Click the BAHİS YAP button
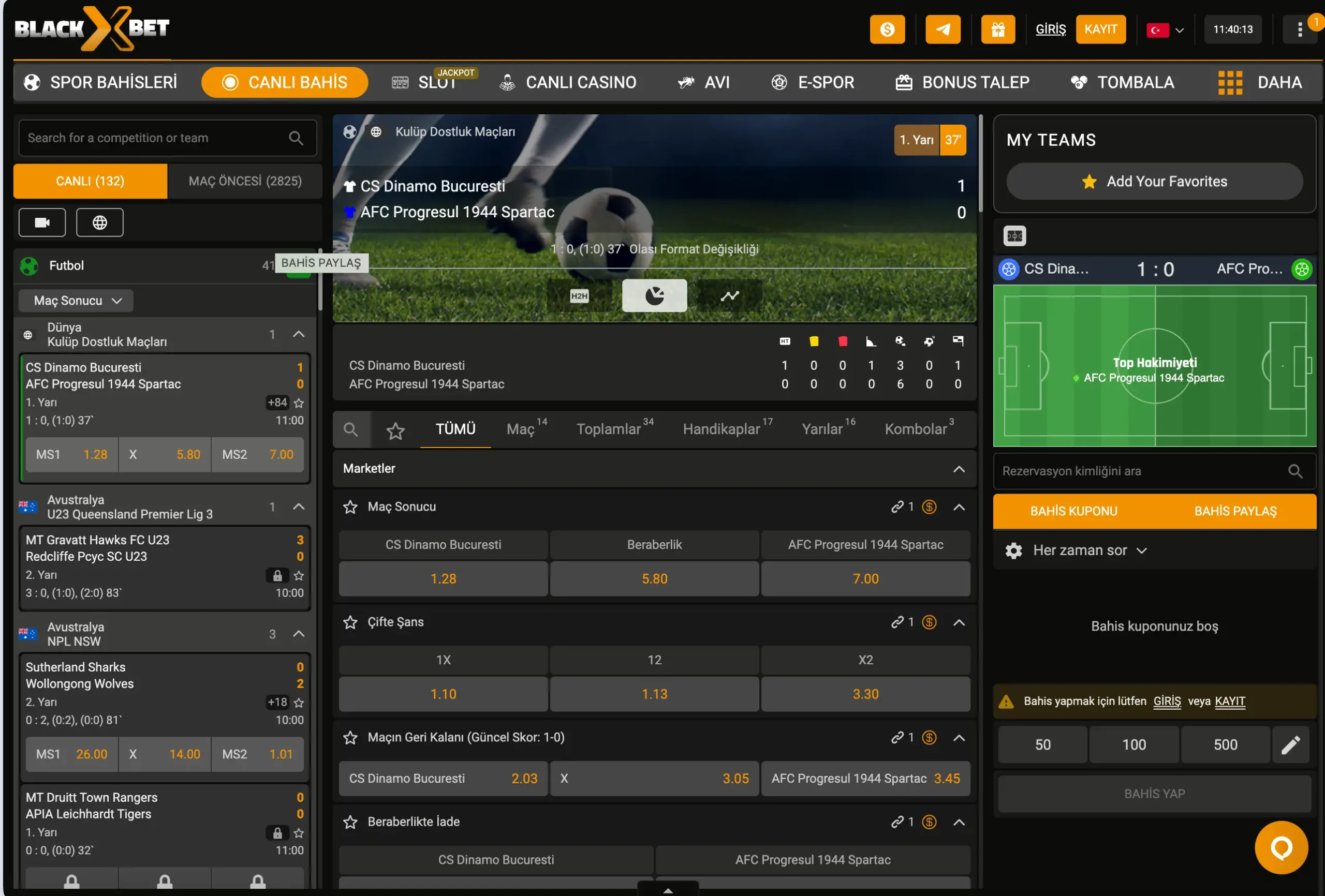 (1155, 794)
